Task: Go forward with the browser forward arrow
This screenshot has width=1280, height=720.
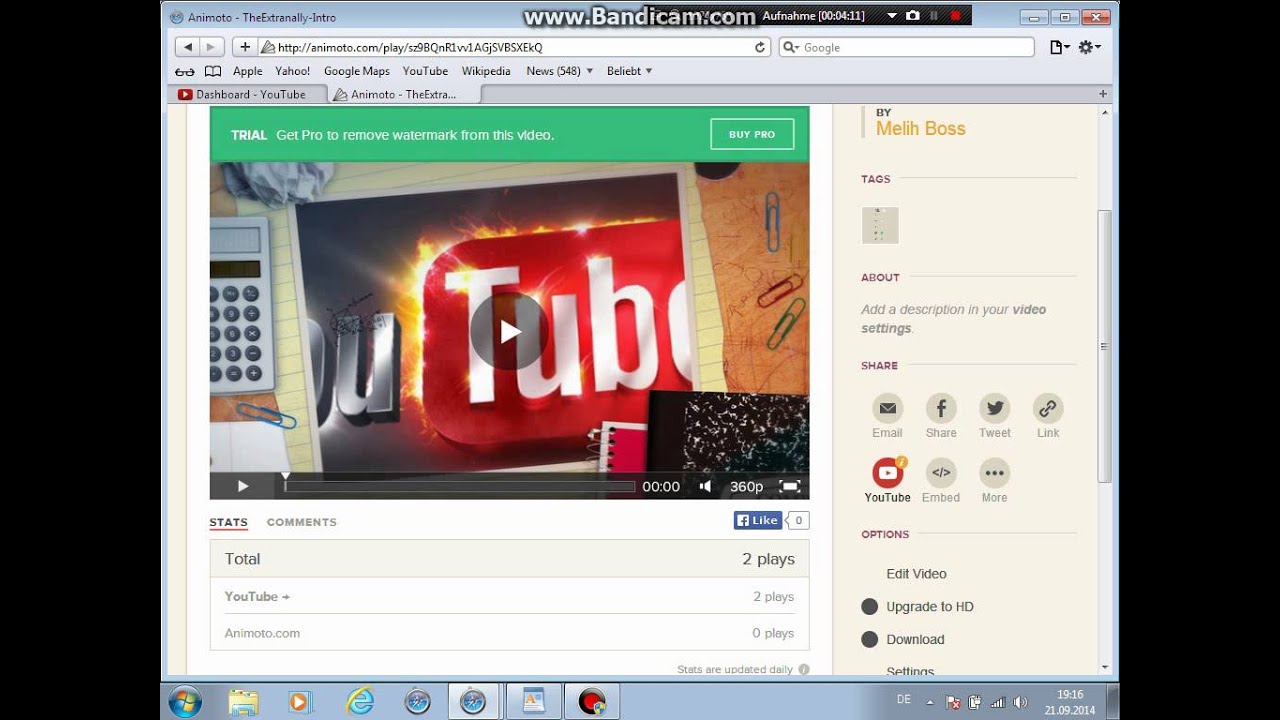Action: click(211, 47)
